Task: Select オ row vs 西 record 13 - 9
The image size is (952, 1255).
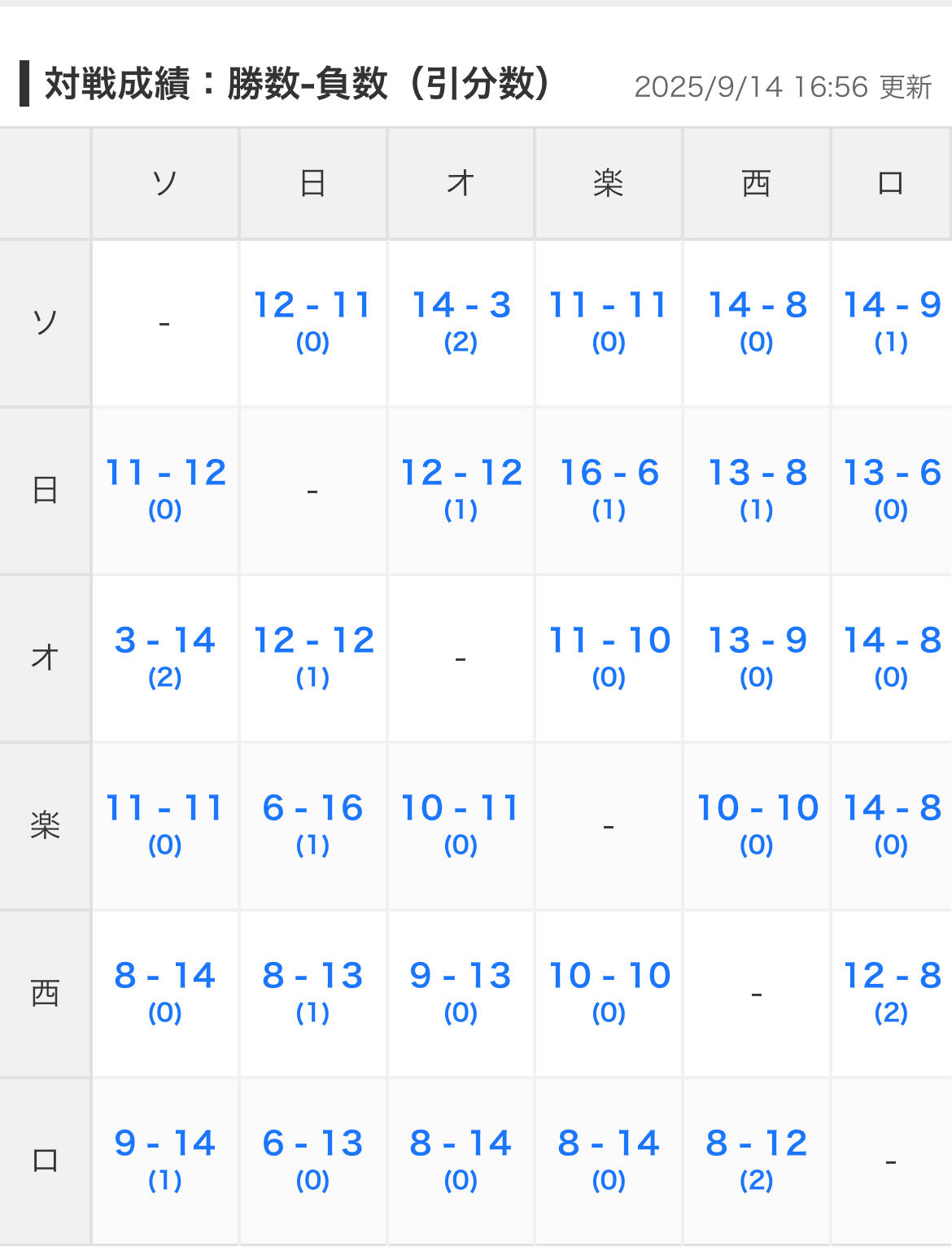Action: click(x=757, y=642)
